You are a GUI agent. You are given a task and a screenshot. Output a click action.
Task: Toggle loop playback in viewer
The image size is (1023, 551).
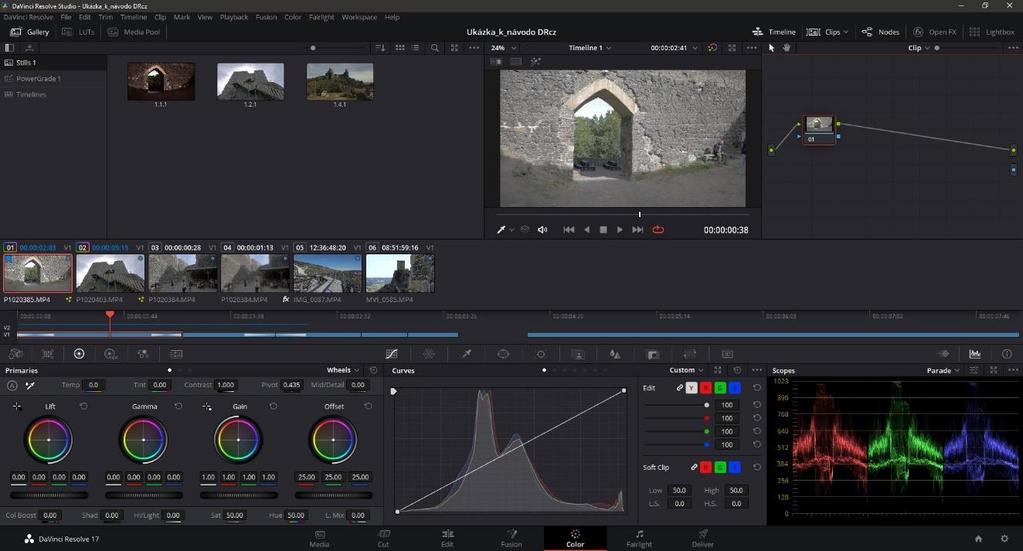tap(658, 230)
